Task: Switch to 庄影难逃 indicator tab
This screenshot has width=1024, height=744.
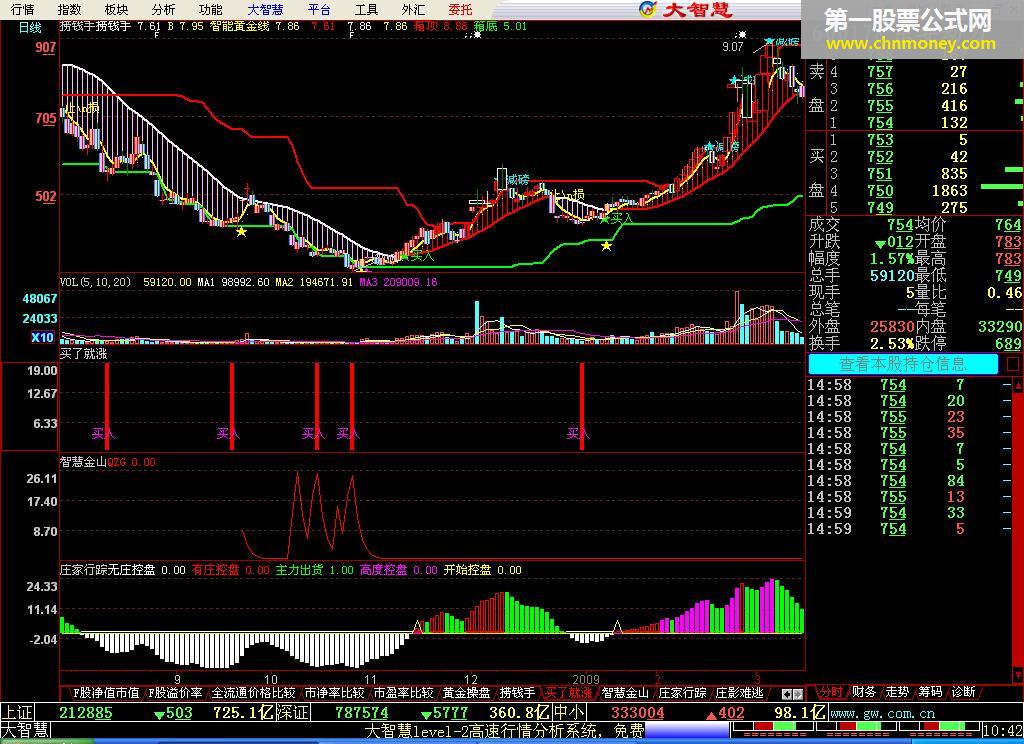Action: (739, 692)
